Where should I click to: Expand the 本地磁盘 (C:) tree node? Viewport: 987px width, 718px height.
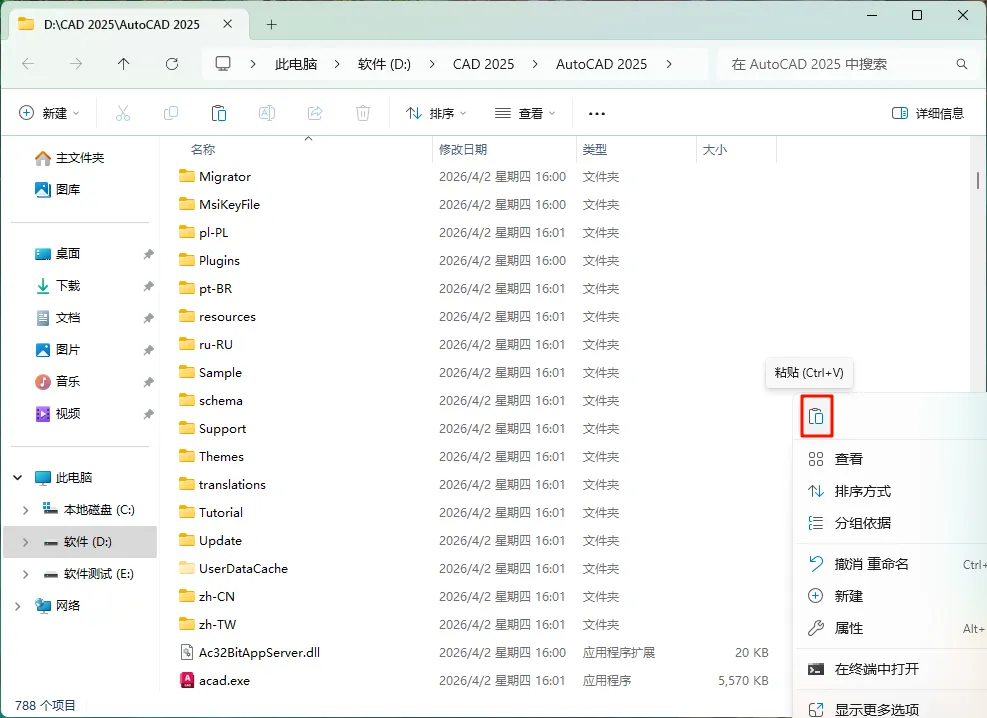pos(25,510)
